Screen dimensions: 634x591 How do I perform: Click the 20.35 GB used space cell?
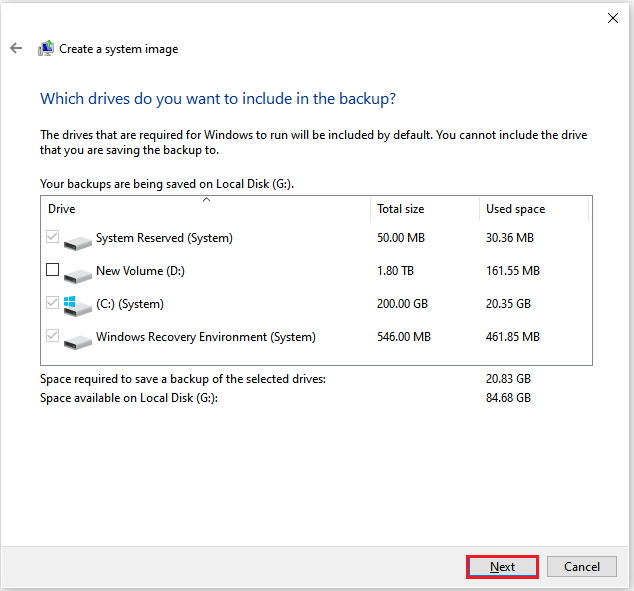point(508,304)
